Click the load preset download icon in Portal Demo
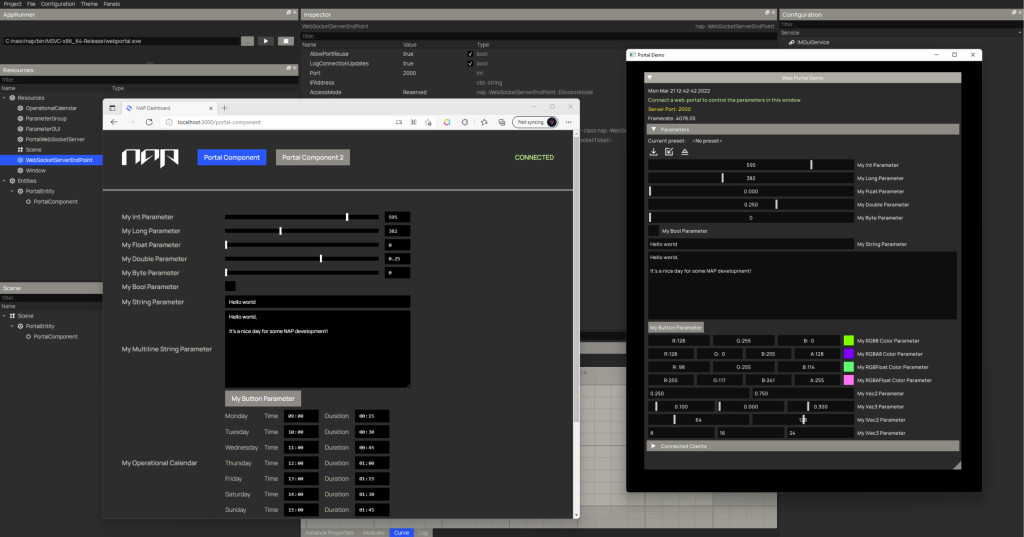Image resolution: width=1024 pixels, height=537 pixels. [x=654, y=152]
